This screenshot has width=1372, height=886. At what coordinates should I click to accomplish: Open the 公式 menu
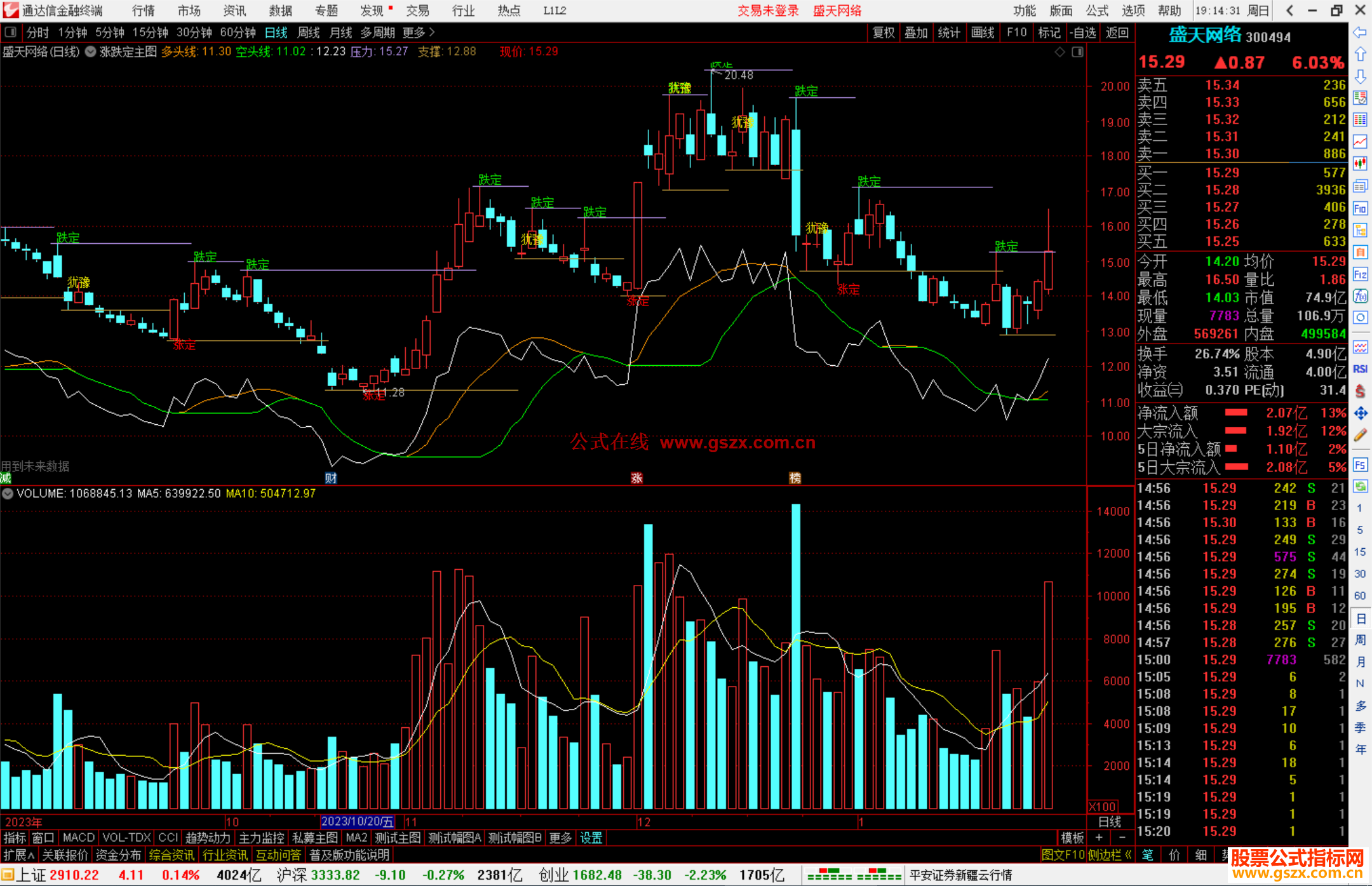click(1097, 10)
